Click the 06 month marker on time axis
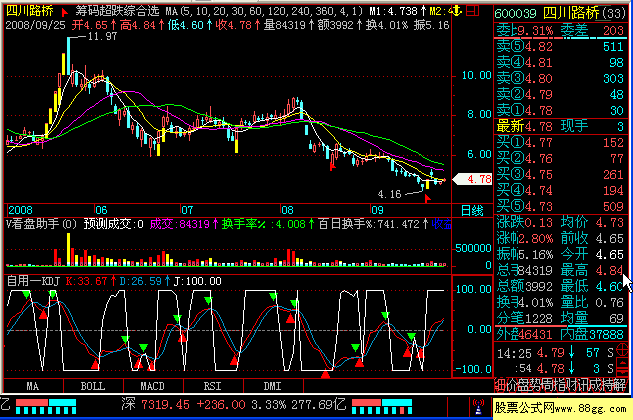 101,210
